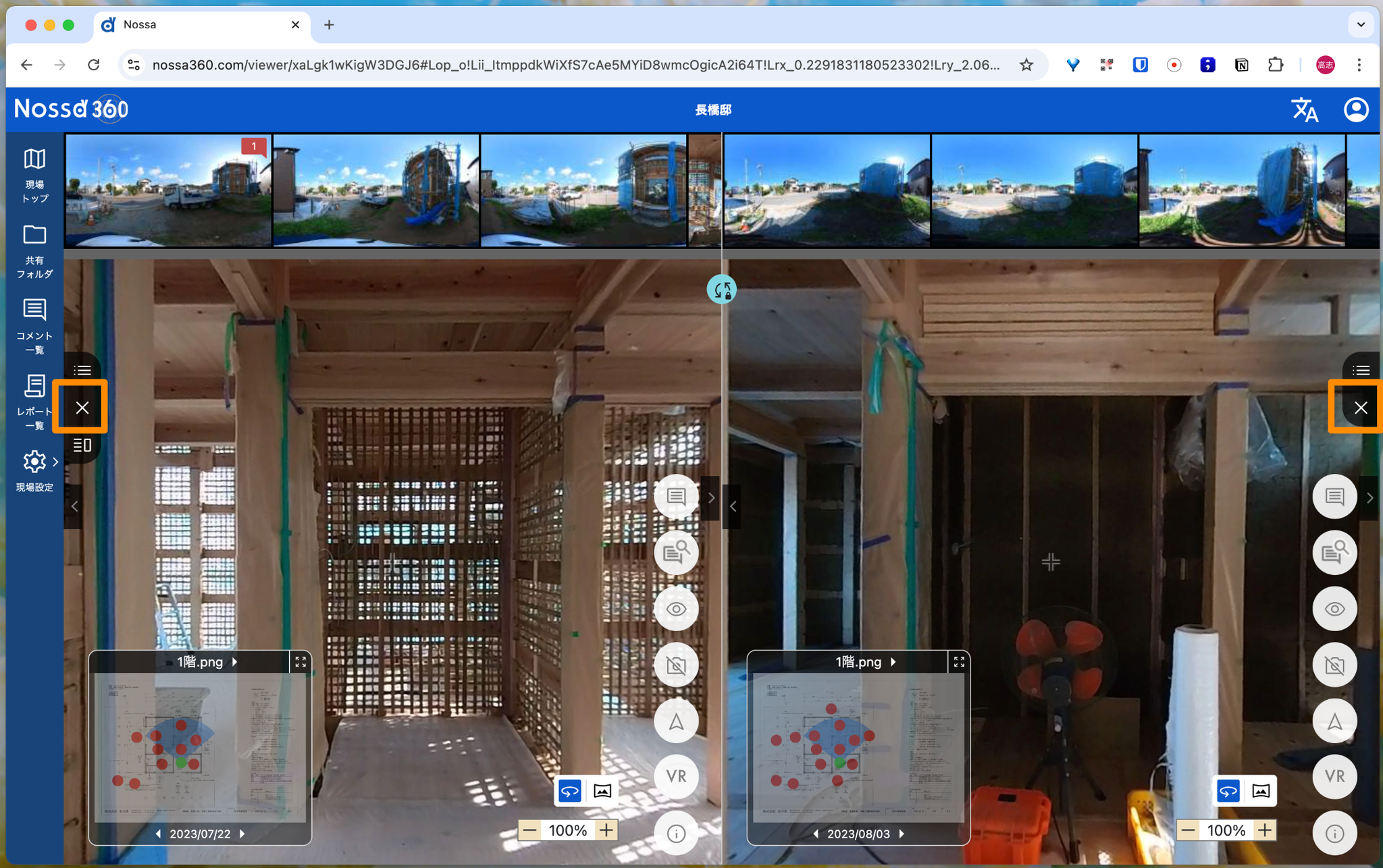Open the レポート一覧 sidebar menu item
Viewport: 1383px width, 868px height.
pyautogui.click(x=34, y=402)
